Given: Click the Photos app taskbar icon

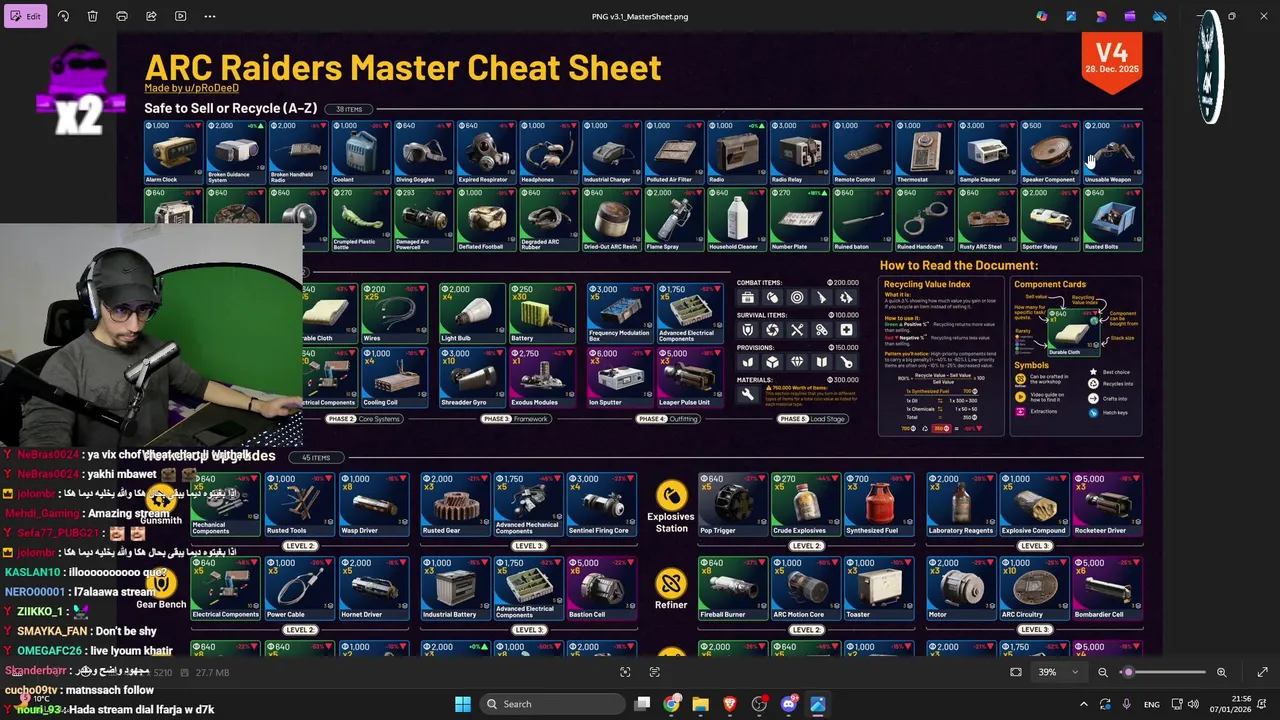Looking at the screenshot, I should click(818, 704).
